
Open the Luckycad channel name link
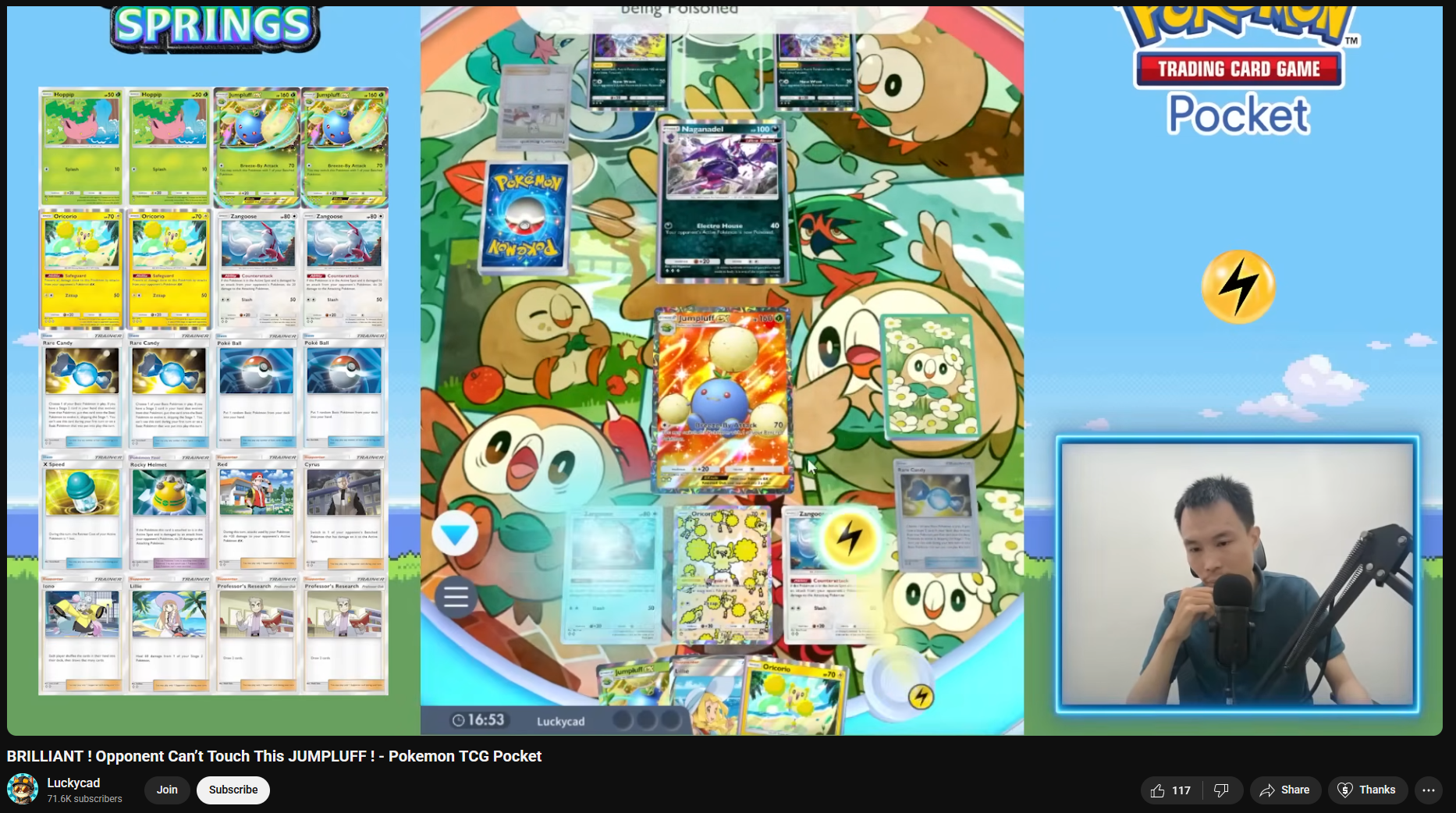[73, 783]
